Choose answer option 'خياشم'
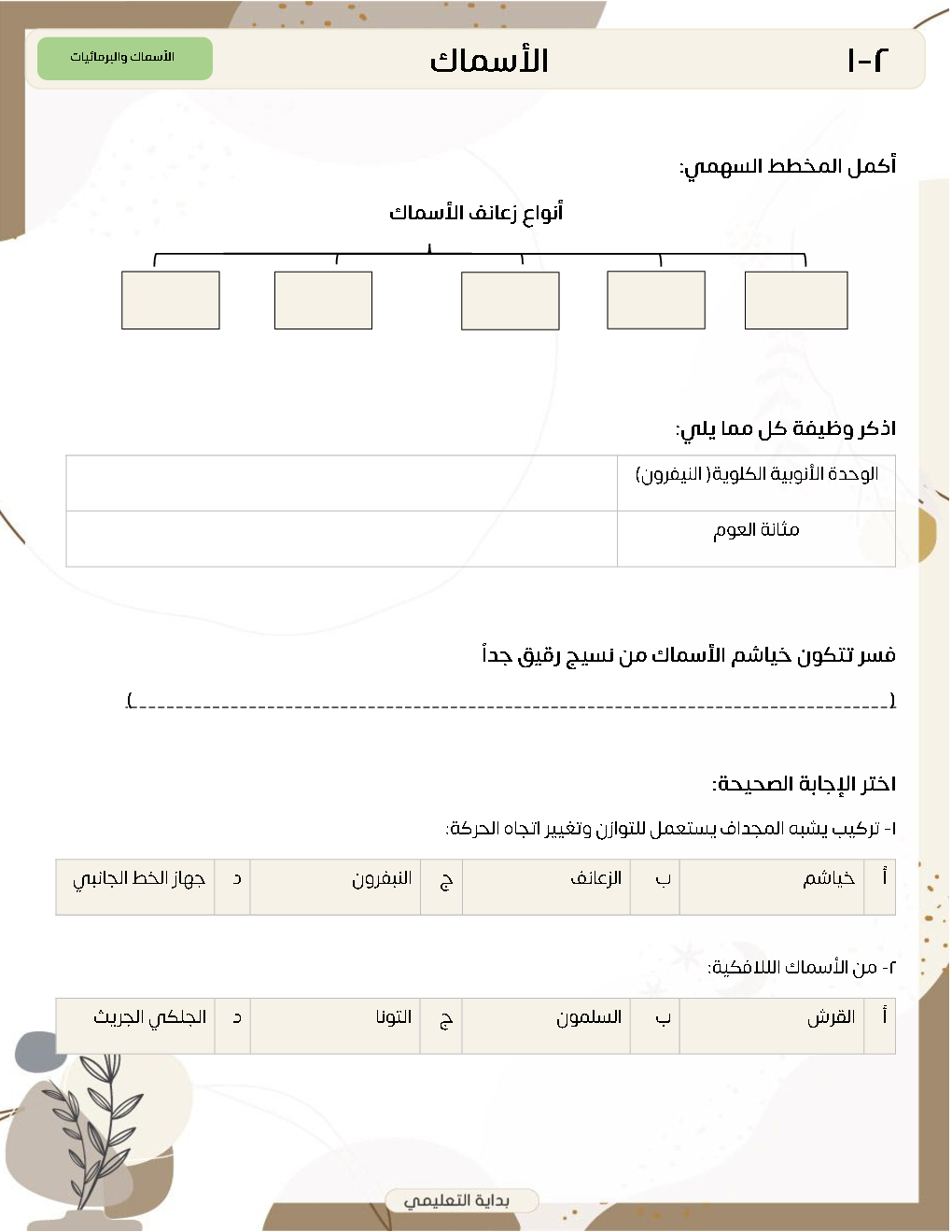The image size is (952, 1232). click(x=828, y=879)
